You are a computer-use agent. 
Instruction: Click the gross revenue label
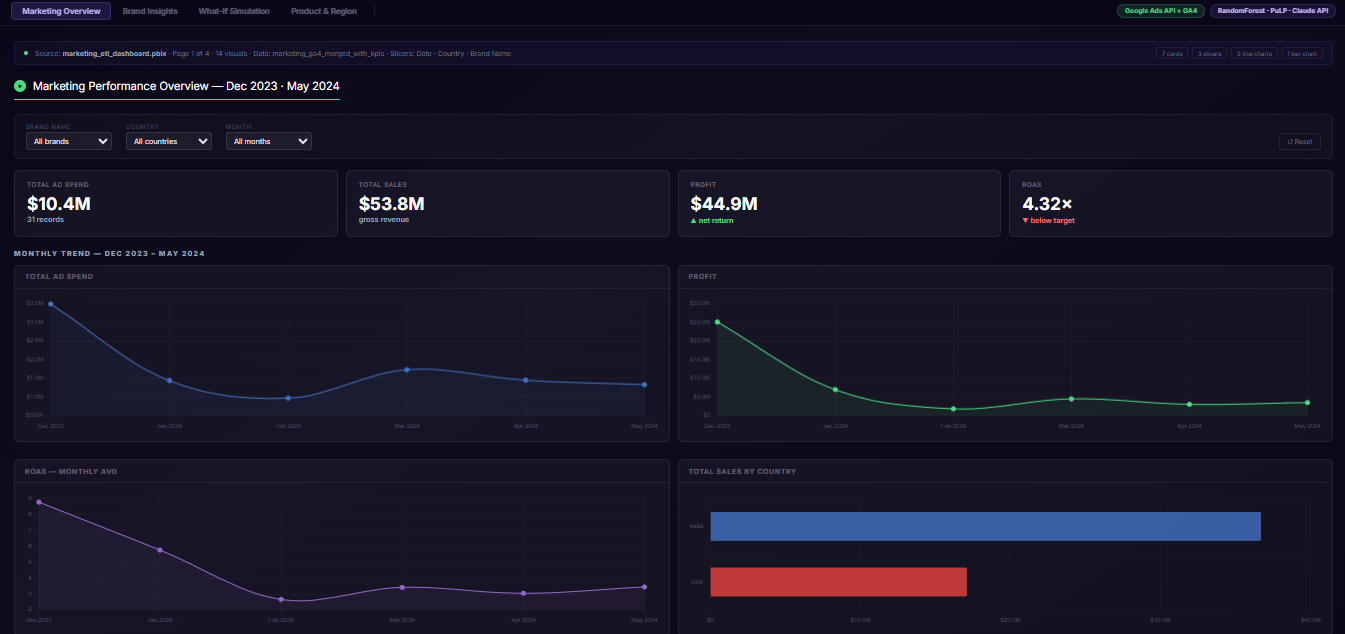click(x=384, y=219)
